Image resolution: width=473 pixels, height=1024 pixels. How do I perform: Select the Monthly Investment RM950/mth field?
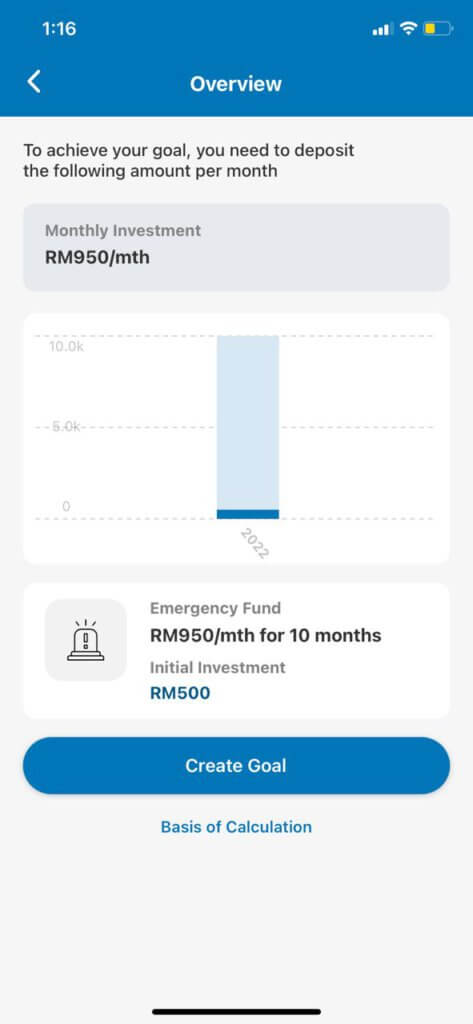236,247
